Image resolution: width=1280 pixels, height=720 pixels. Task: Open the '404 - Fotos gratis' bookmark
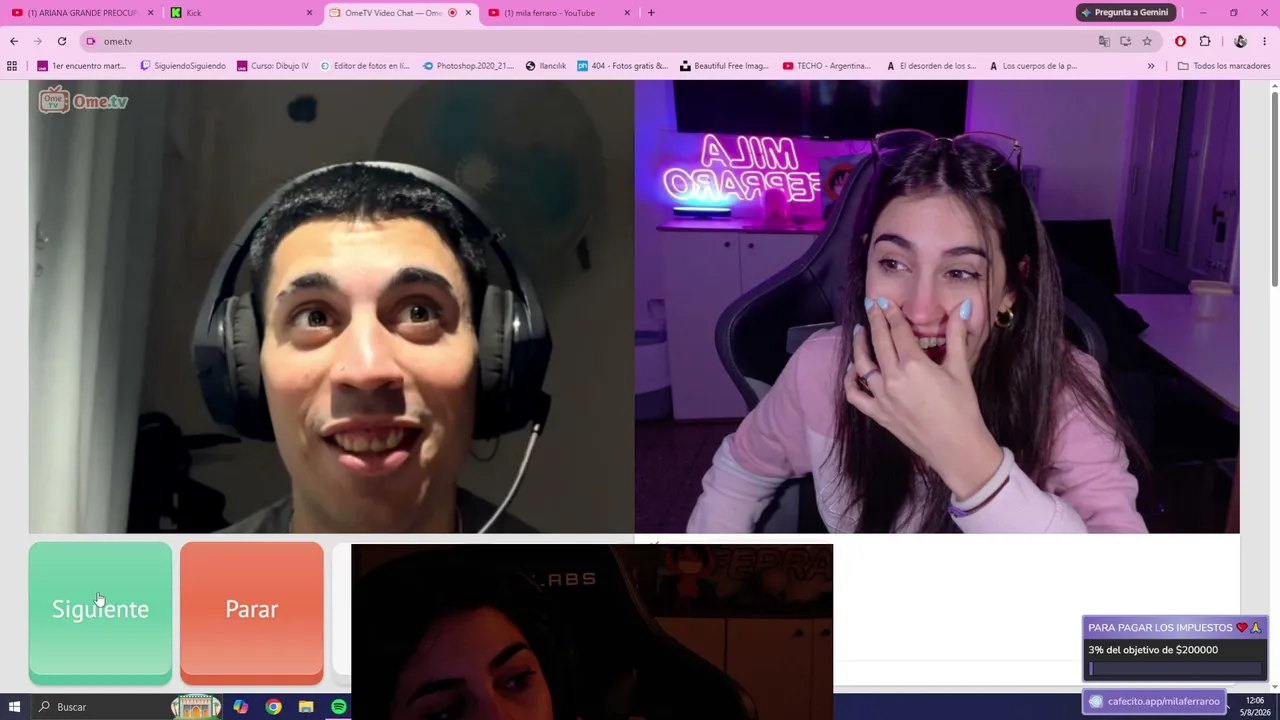622,66
